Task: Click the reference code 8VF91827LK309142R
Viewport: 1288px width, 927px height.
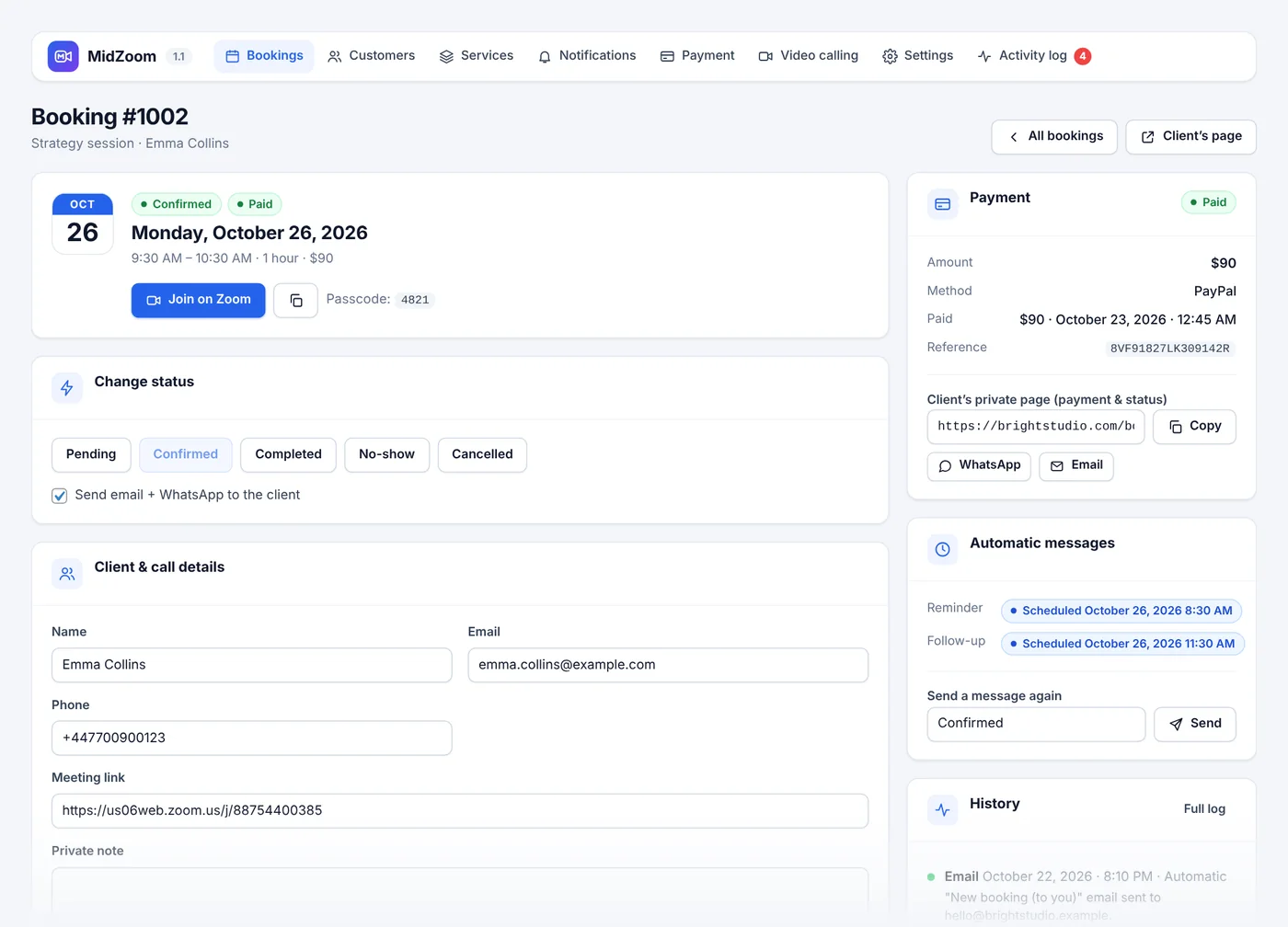Action: pyautogui.click(x=1169, y=349)
